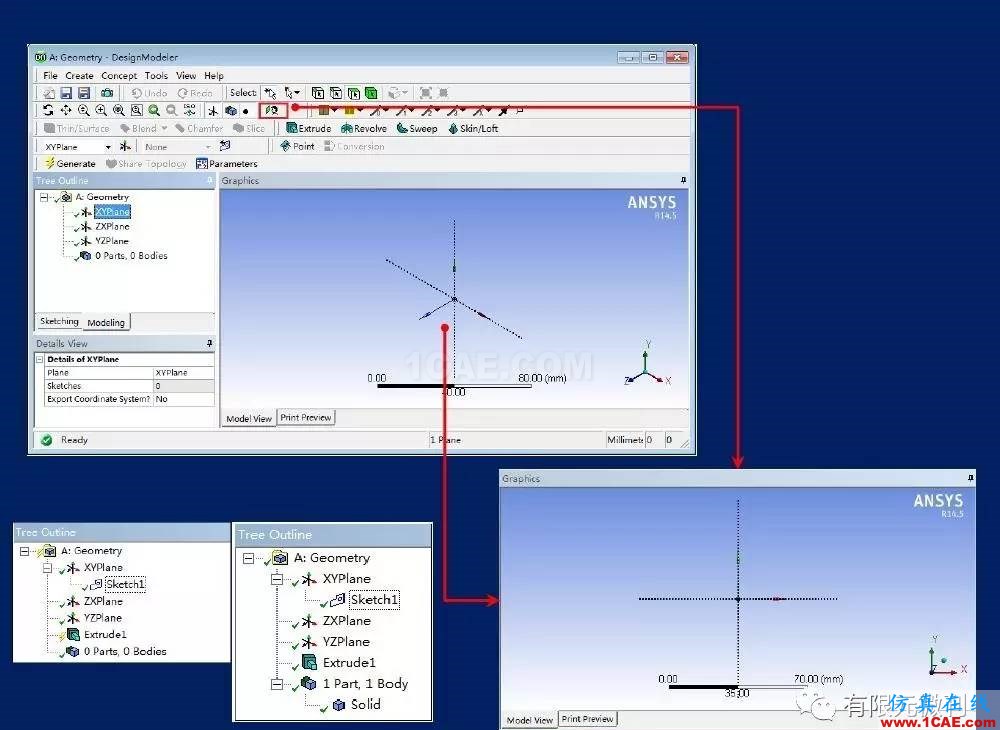
Task: Click the New file icon
Action: [49, 93]
